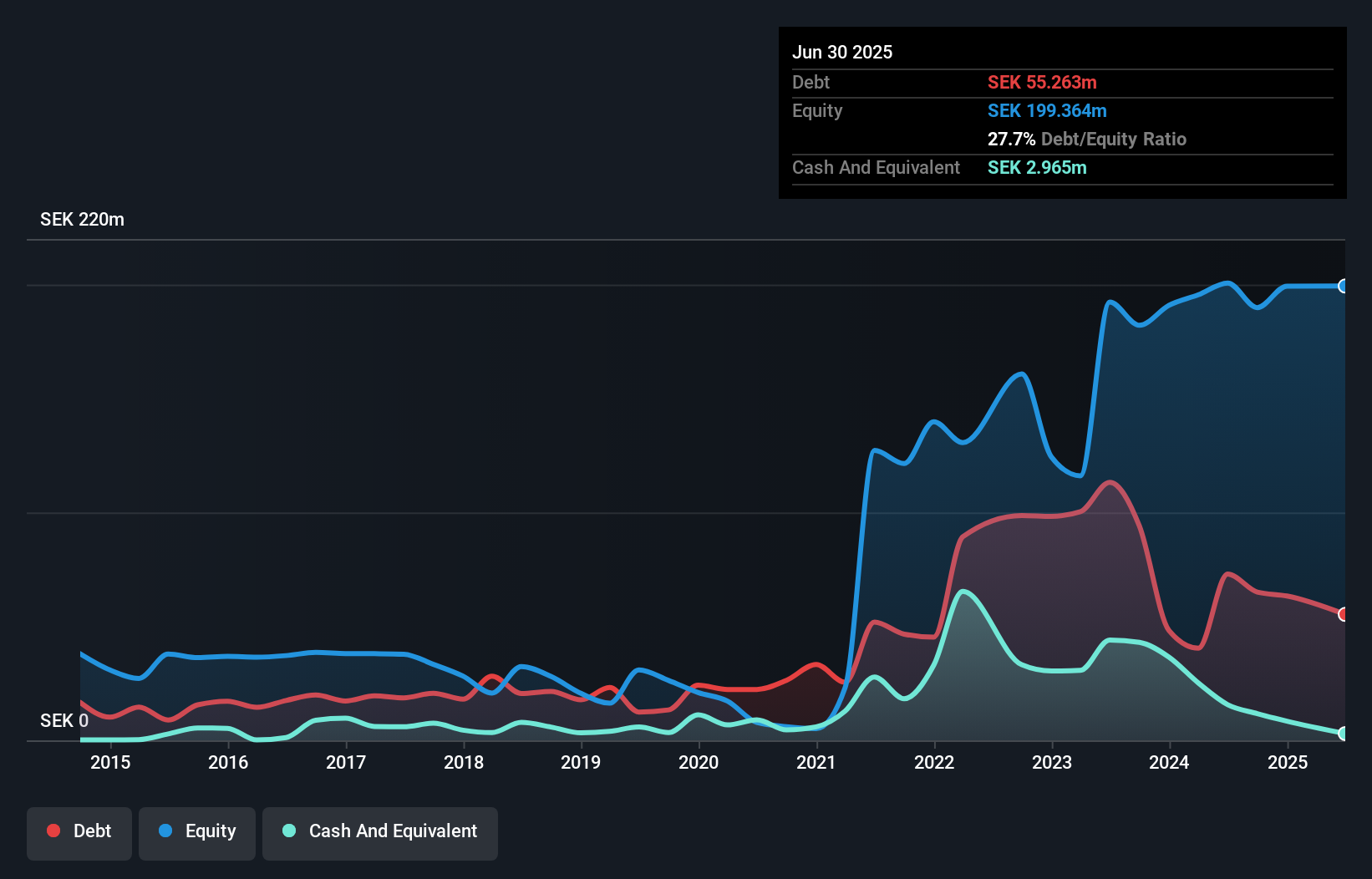Click the teal Cash And Equivalent legend dot
This screenshot has width=1372, height=879.
[289, 831]
